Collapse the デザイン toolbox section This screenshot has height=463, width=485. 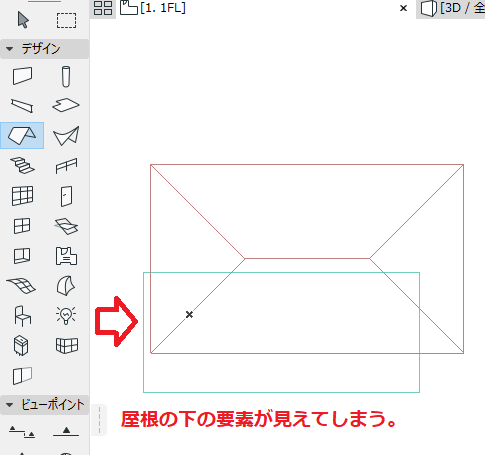coord(44,49)
